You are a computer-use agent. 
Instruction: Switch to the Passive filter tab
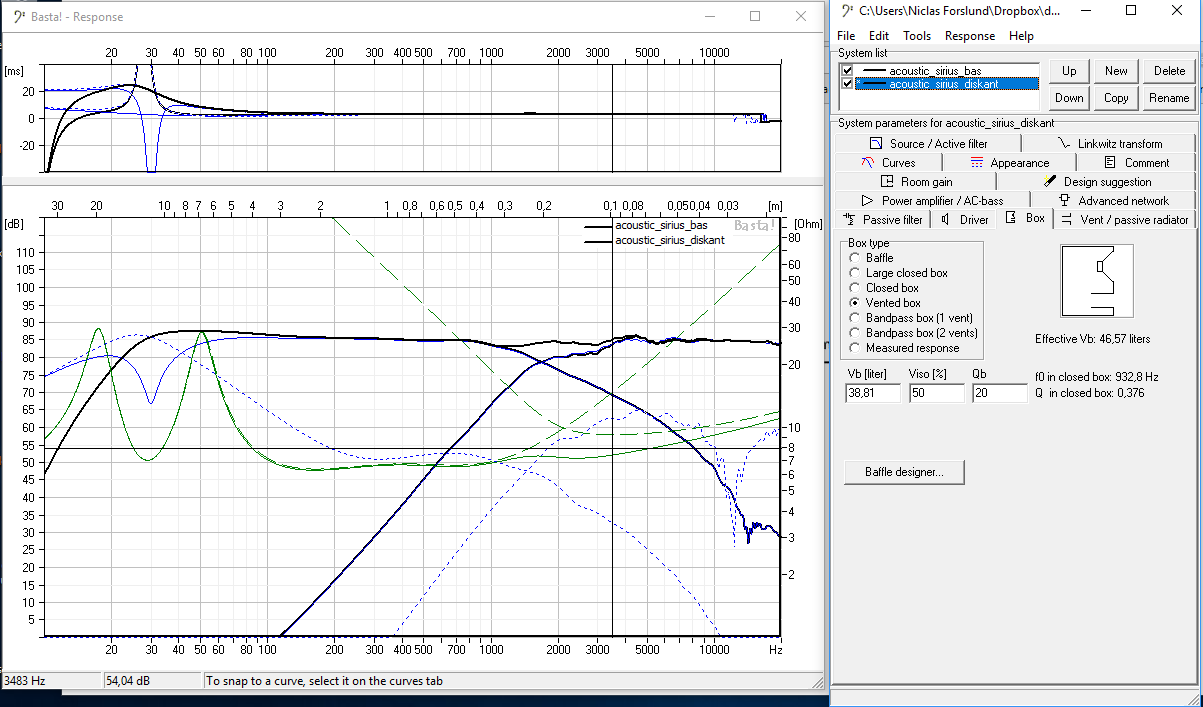pos(884,219)
